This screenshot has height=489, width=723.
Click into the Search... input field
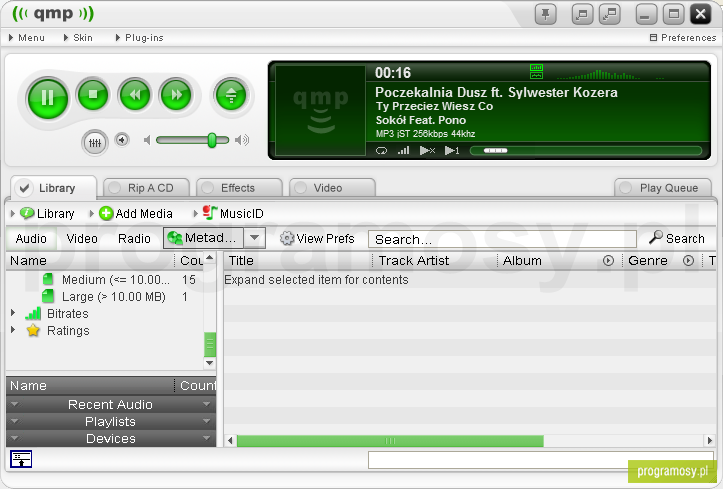click(x=502, y=239)
